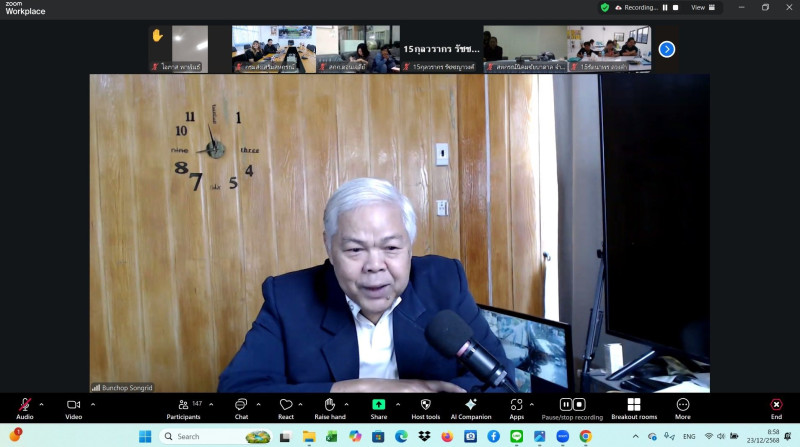Click the red End meeting button
The height and width of the screenshot is (447, 800).
tap(776, 406)
